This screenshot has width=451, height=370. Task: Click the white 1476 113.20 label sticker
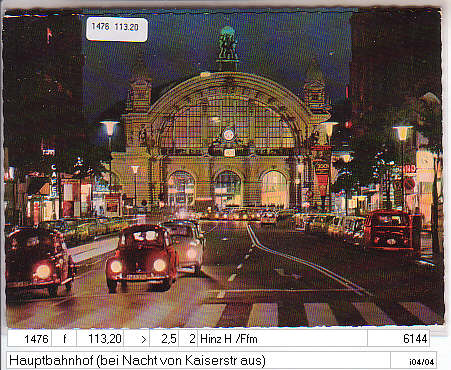tap(117, 29)
